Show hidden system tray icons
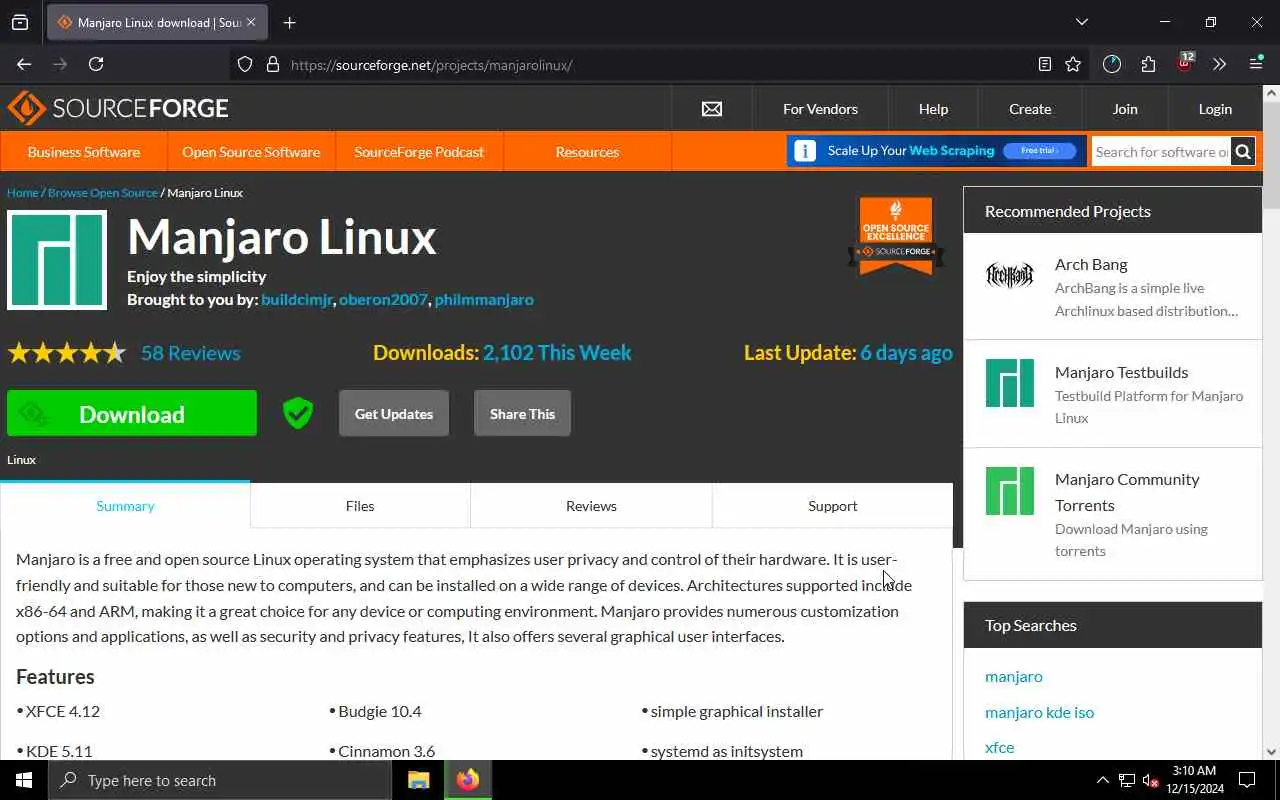Screen dimensions: 1280x800 point(1103,780)
